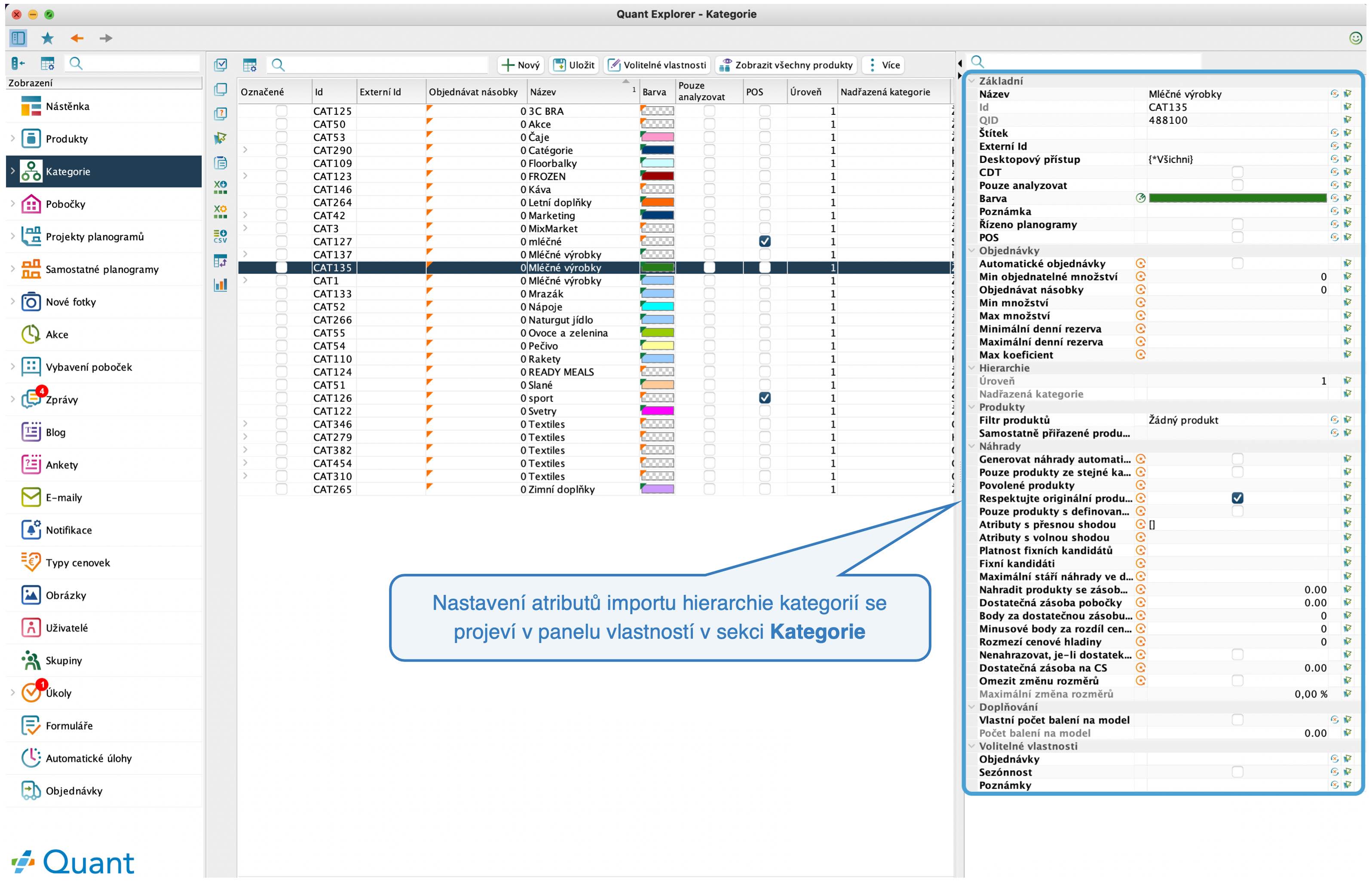Screen dimensions: 1372x882
Task: Click the properties panel search magnifier icon
Action: (x=977, y=61)
